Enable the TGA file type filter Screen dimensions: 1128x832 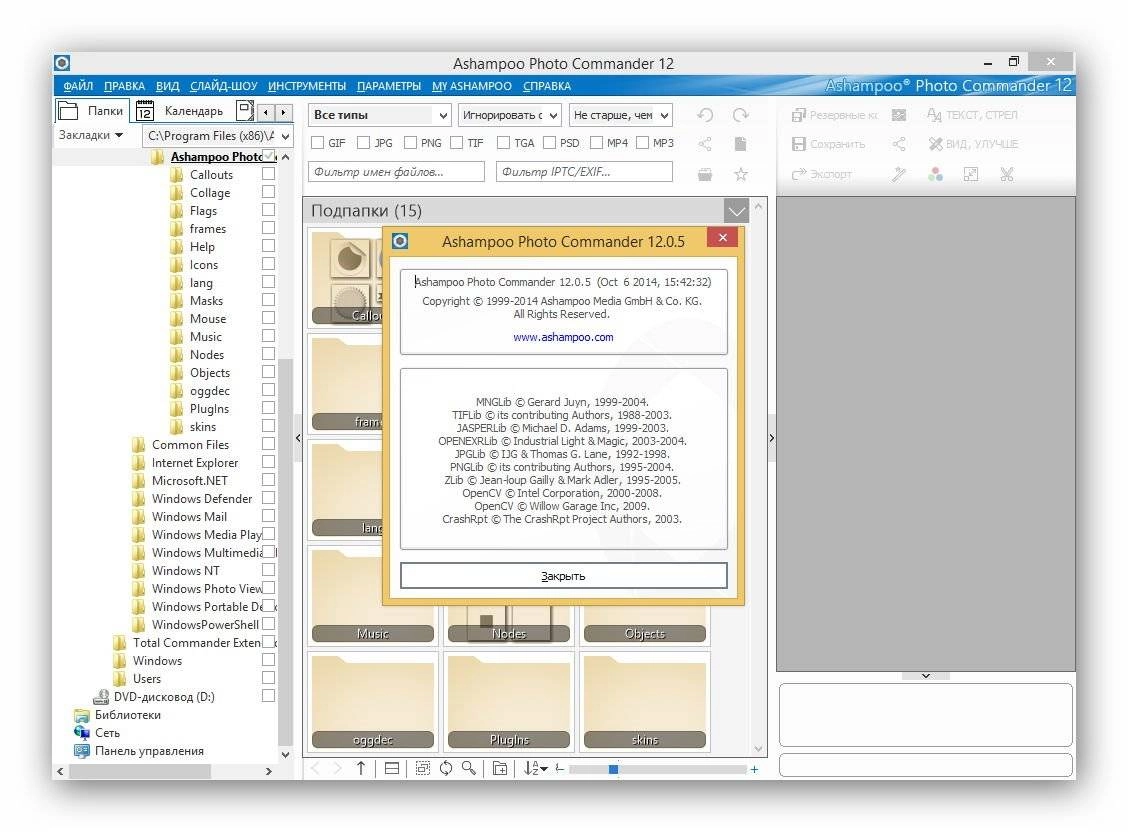point(504,143)
